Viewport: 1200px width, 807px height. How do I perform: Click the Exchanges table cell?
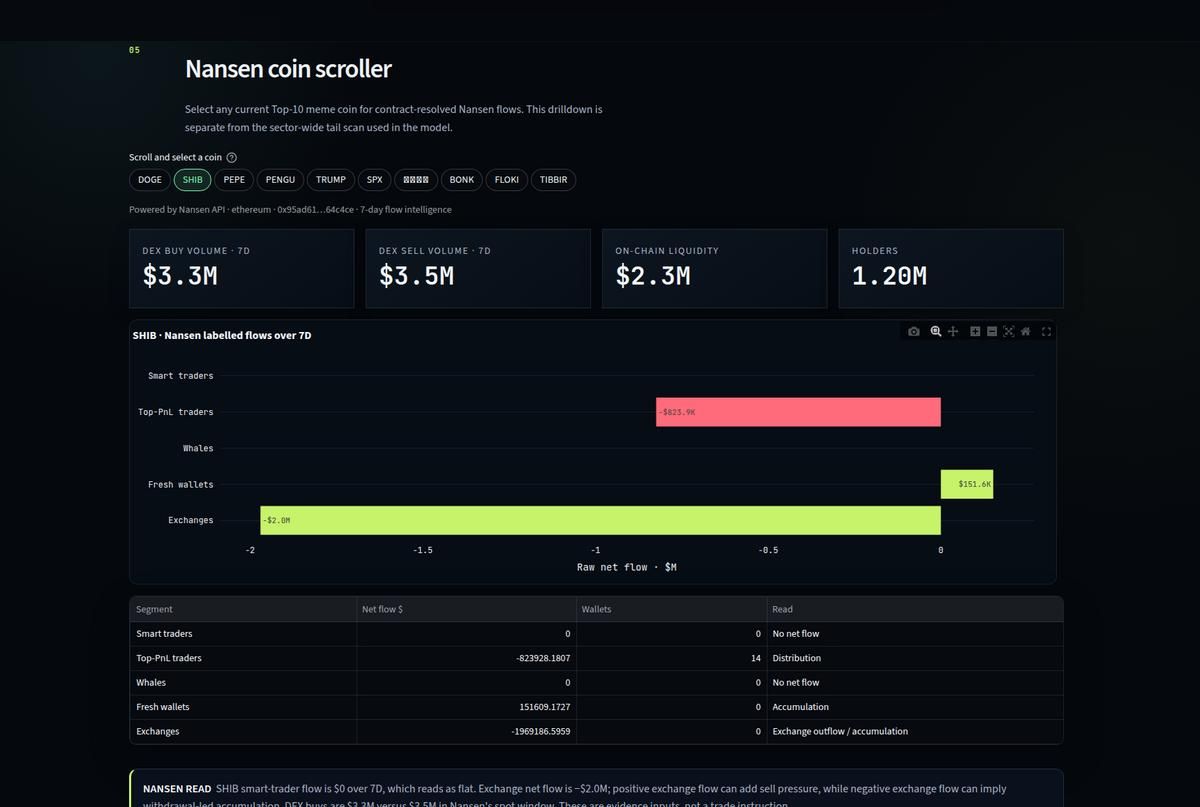tap(243, 731)
